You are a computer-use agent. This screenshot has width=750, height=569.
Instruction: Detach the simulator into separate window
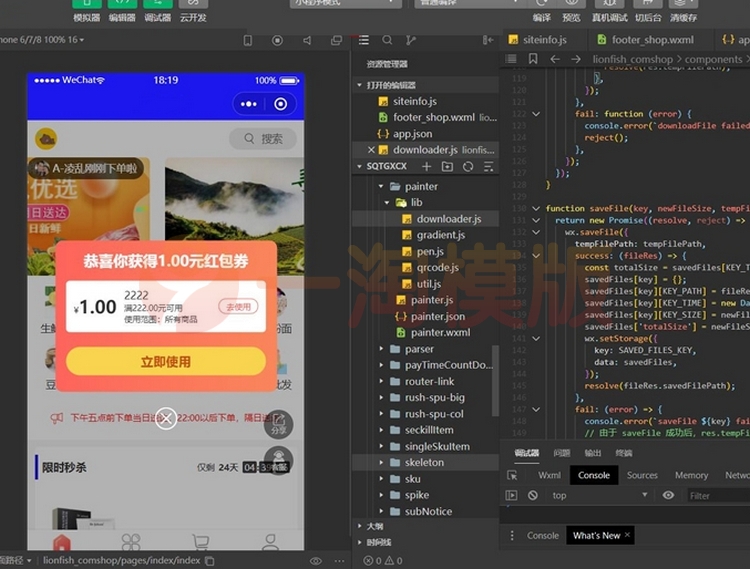point(337,41)
